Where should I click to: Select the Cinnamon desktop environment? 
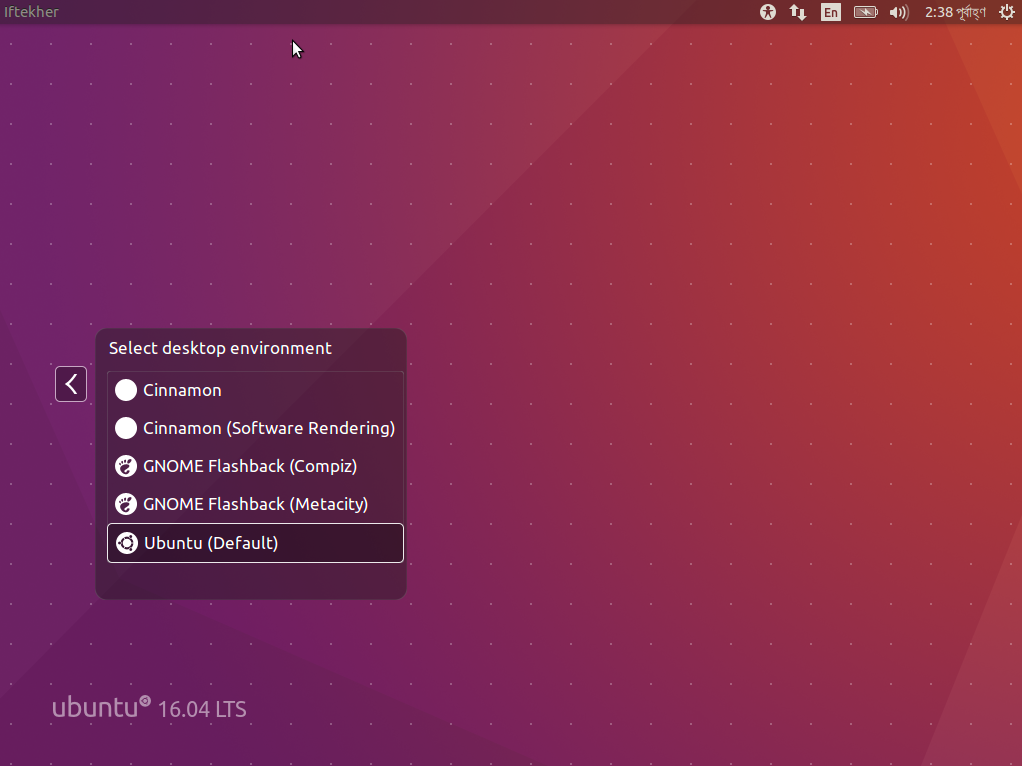click(x=256, y=390)
